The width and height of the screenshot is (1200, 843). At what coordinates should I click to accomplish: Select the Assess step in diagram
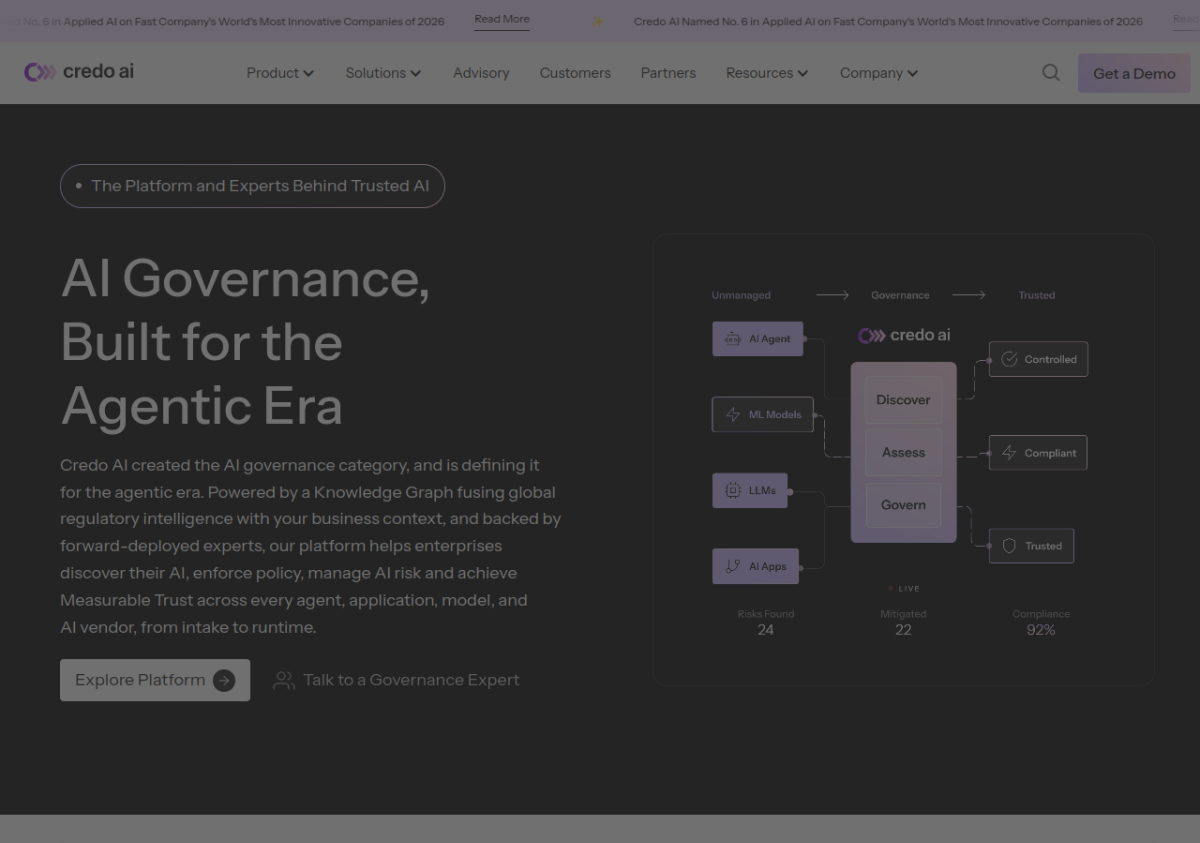(x=903, y=453)
